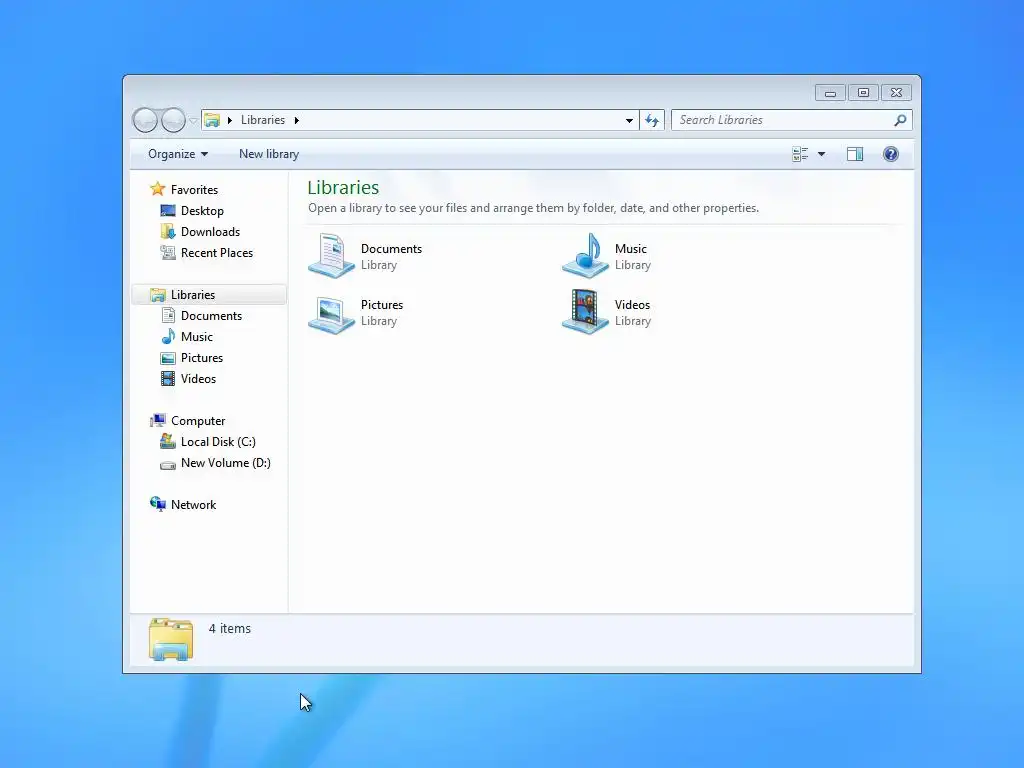The height and width of the screenshot is (768, 1024).
Task: Click the Network icon in navigation pane
Action: pyautogui.click(x=157, y=504)
